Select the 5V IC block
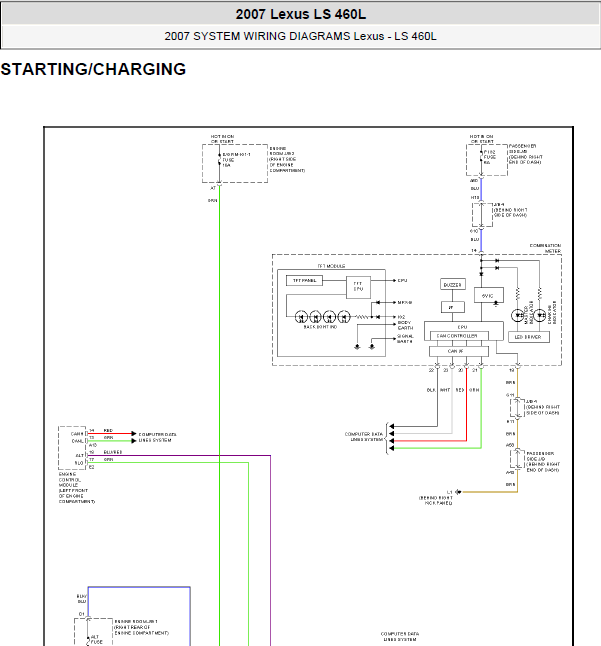 coord(489,295)
